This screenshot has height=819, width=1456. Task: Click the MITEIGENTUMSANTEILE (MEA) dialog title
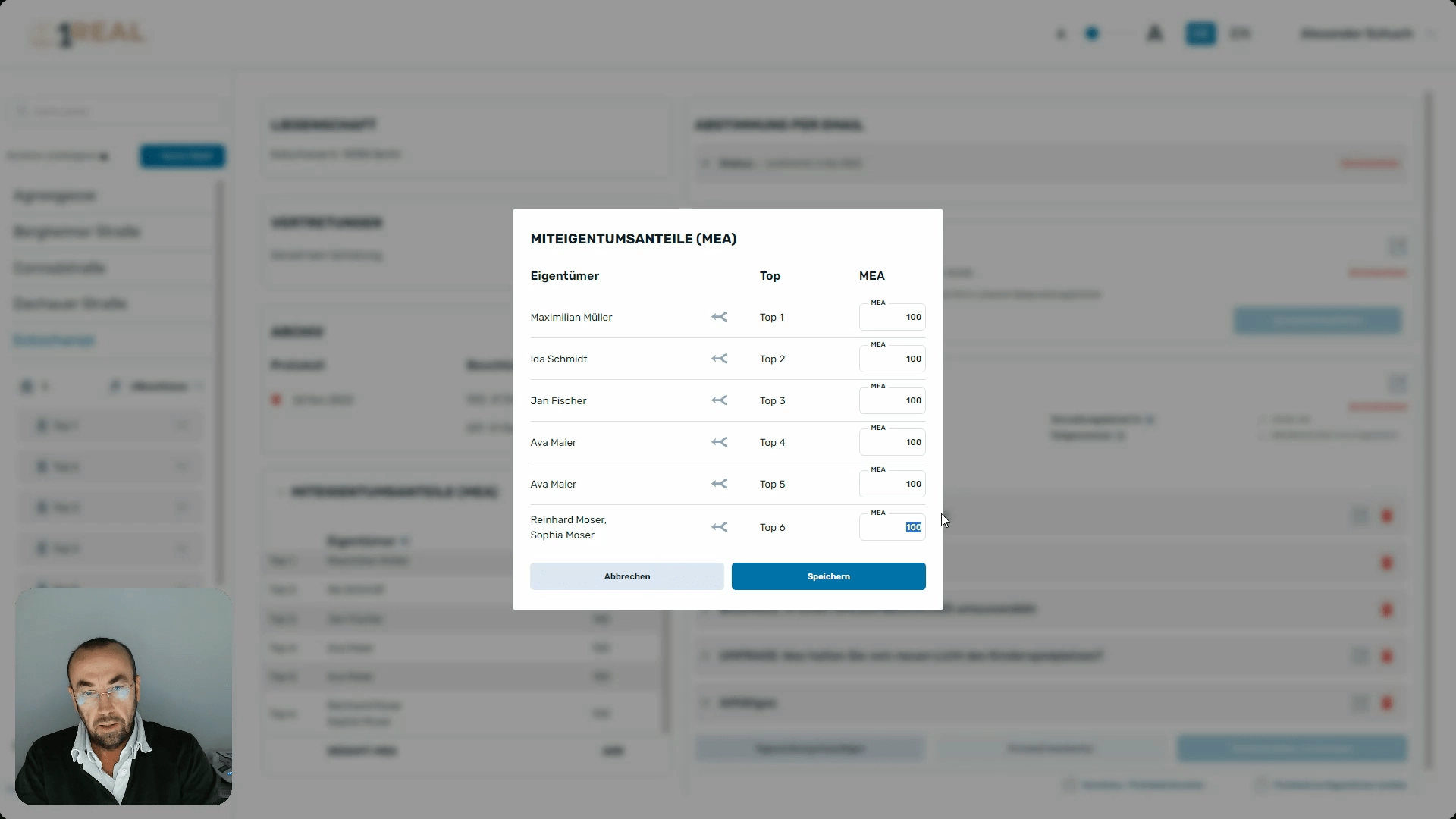coord(633,239)
